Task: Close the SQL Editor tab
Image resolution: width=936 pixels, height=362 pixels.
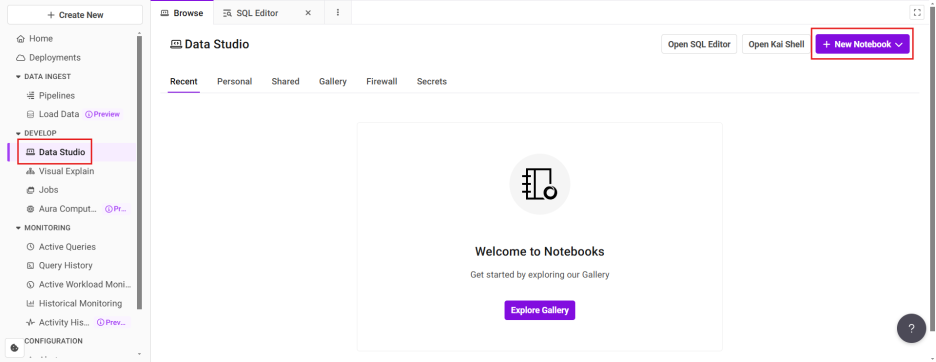Action: click(308, 13)
